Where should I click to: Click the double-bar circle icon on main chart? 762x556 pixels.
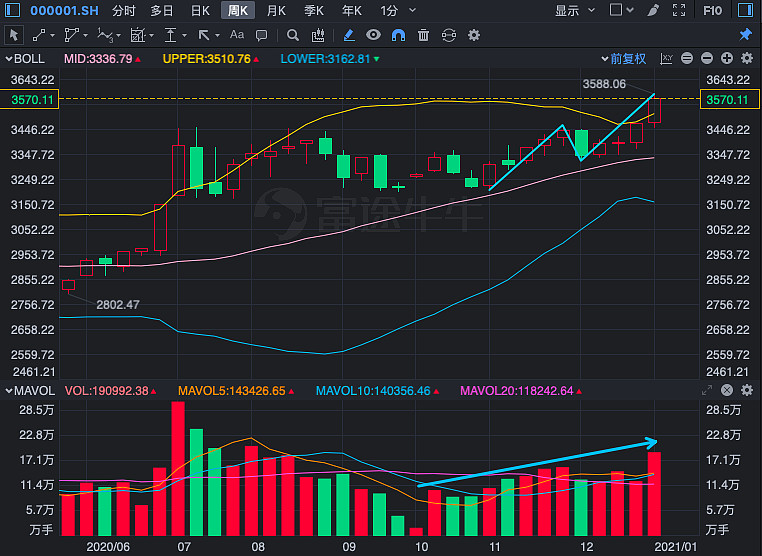(x=687, y=59)
